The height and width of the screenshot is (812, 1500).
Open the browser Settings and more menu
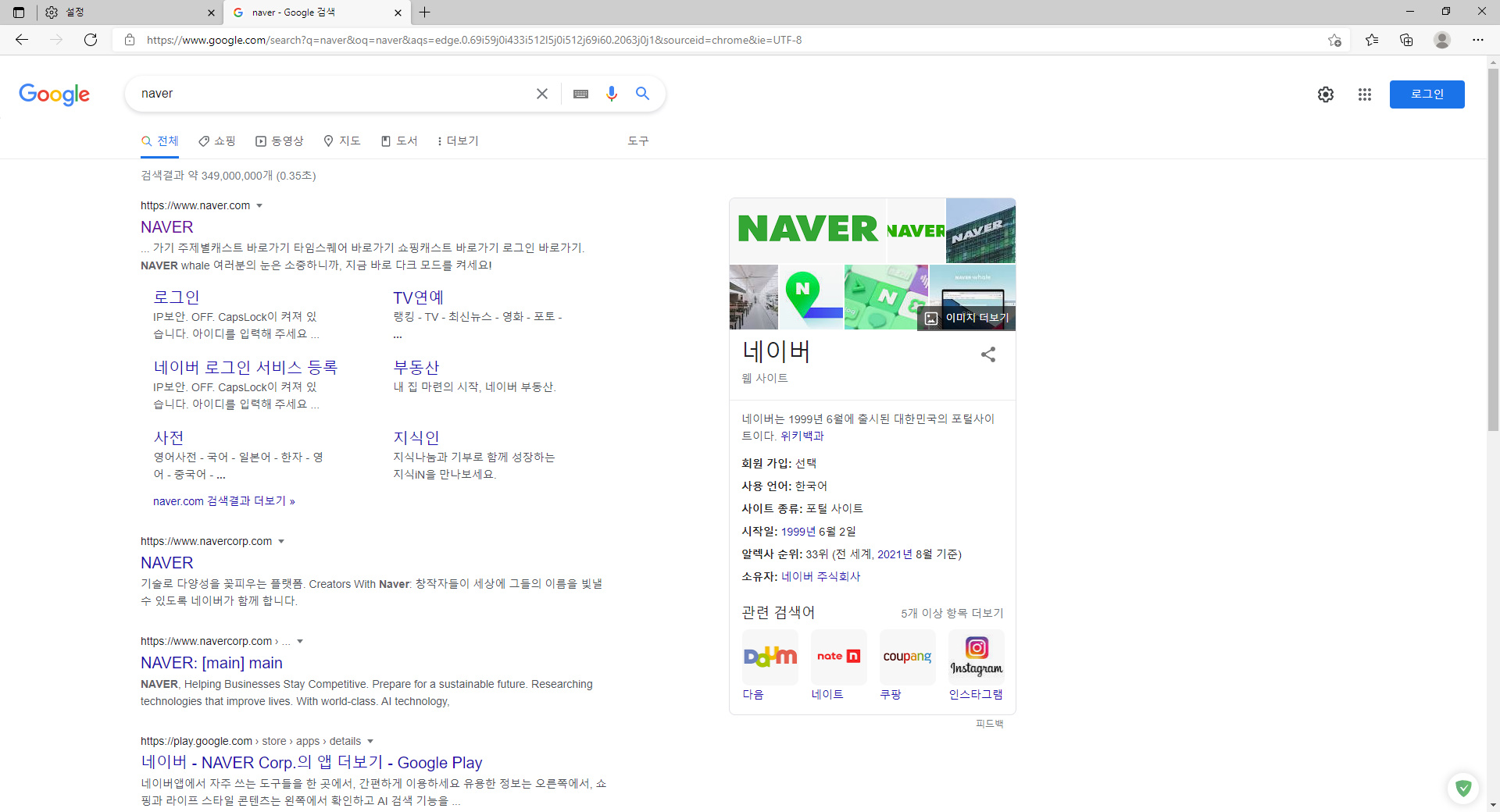pyautogui.click(x=1478, y=40)
